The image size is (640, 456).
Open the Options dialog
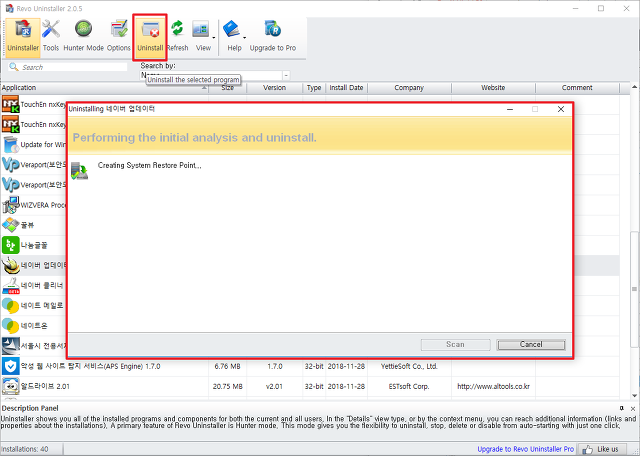pos(119,36)
